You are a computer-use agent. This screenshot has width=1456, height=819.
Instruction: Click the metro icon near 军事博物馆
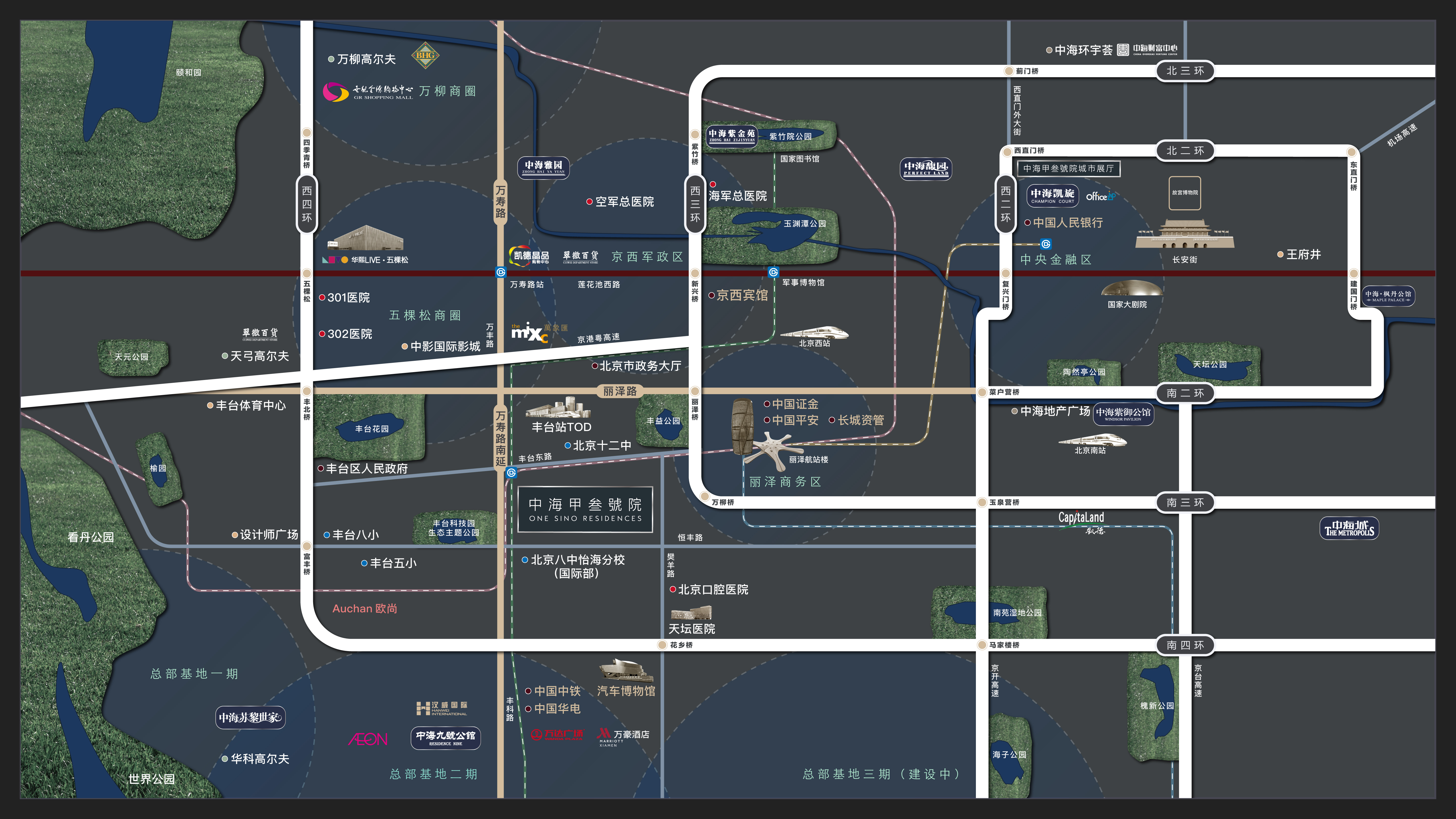pos(774,272)
